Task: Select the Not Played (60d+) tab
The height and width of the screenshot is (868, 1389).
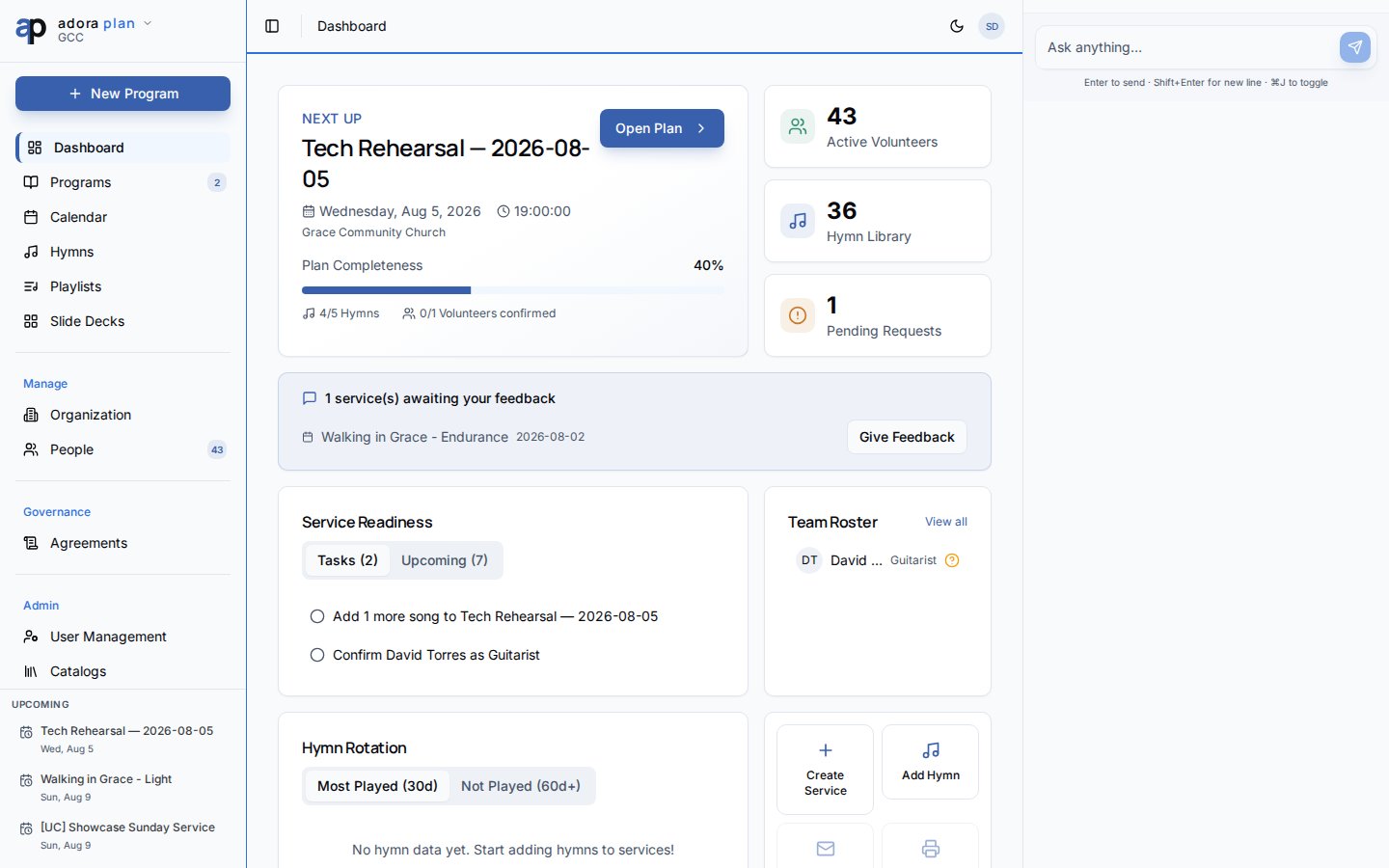Action: (x=521, y=786)
